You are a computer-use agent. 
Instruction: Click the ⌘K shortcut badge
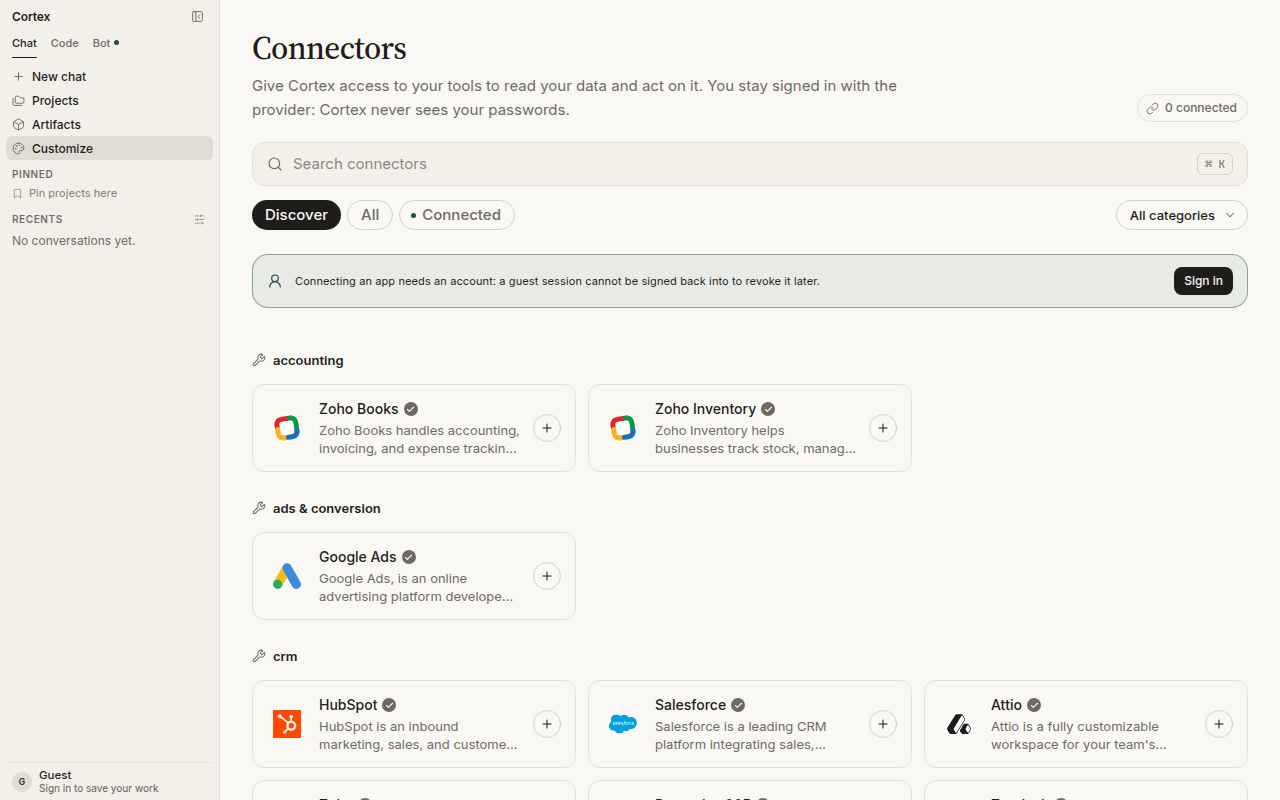tap(1215, 164)
